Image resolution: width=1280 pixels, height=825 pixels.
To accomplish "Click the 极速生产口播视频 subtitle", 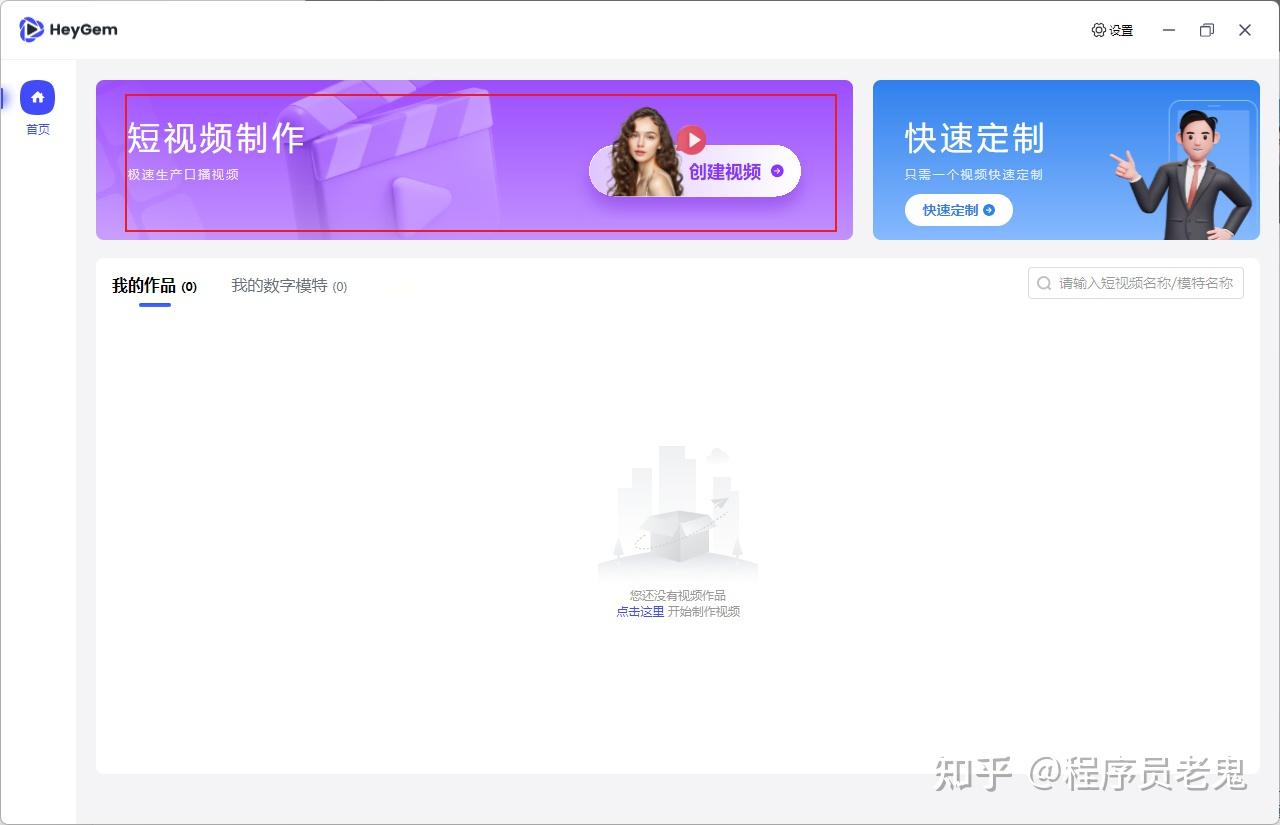I will pyautogui.click(x=183, y=175).
